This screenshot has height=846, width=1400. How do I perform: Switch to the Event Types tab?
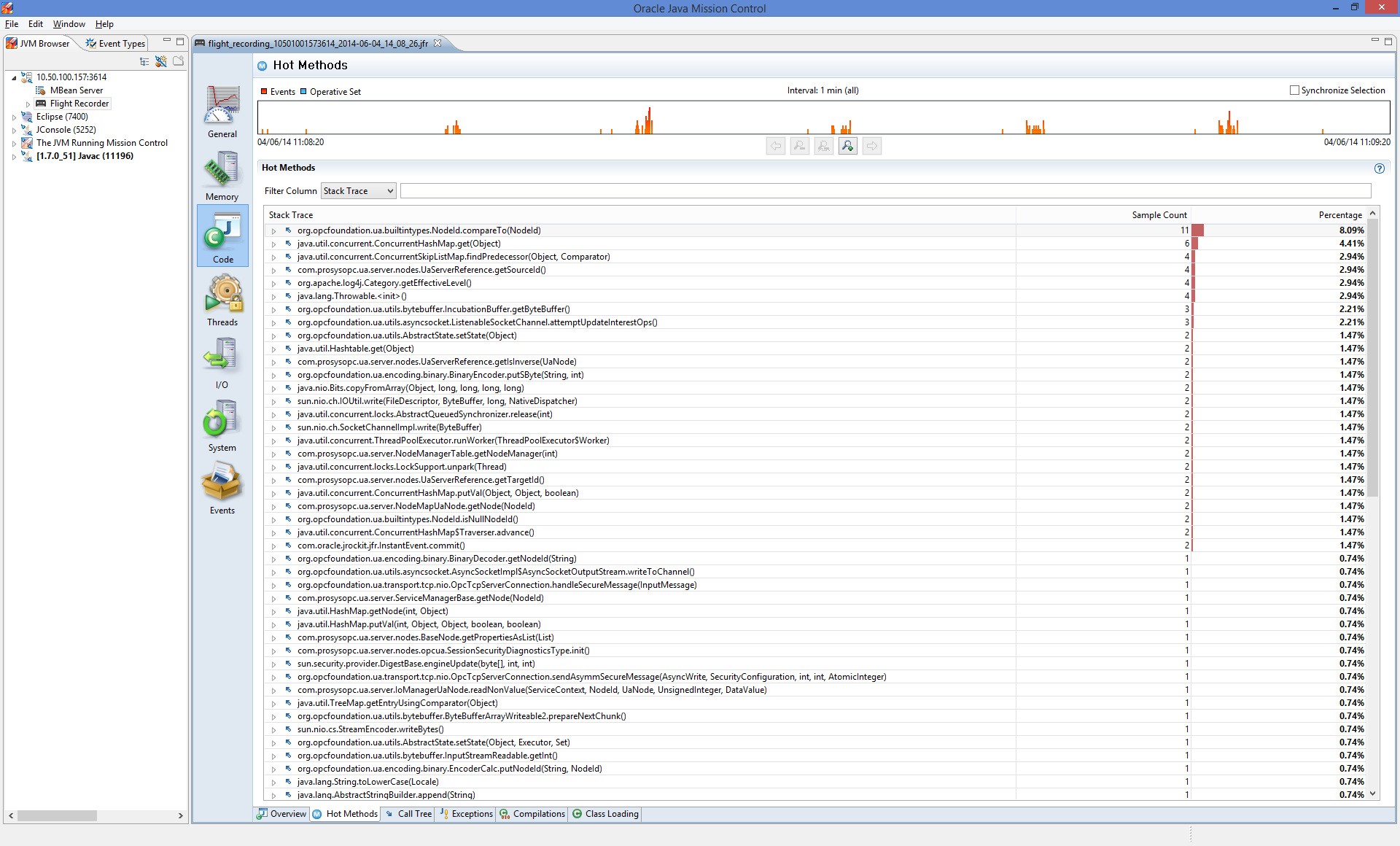click(115, 44)
